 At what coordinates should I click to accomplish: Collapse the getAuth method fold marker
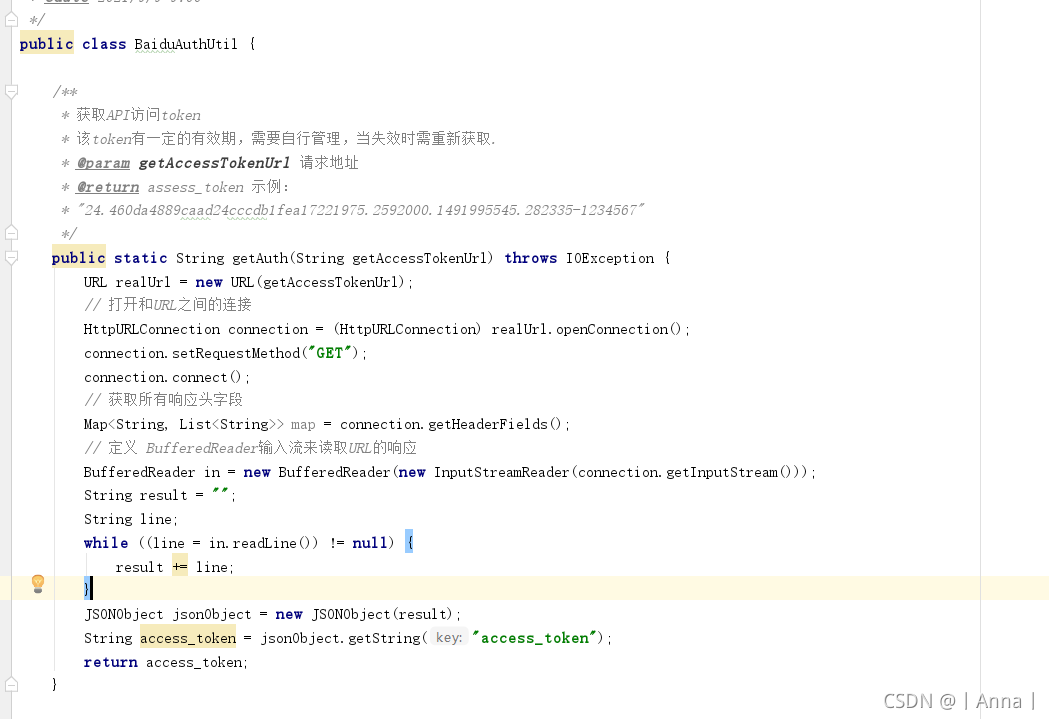click(11, 258)
